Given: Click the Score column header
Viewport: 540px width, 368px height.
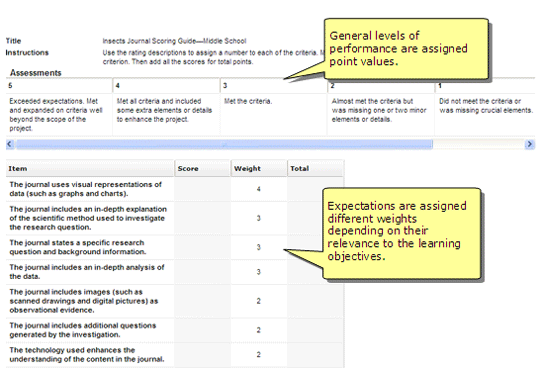Looking at the screenshot, I should tap(202, 169).
